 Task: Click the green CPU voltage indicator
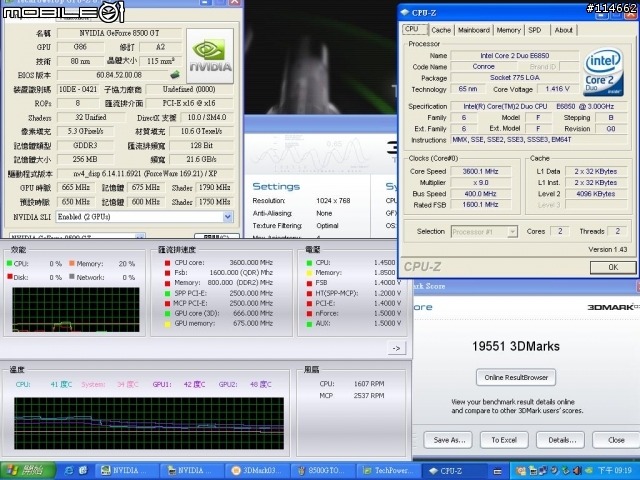click(309, 263)
